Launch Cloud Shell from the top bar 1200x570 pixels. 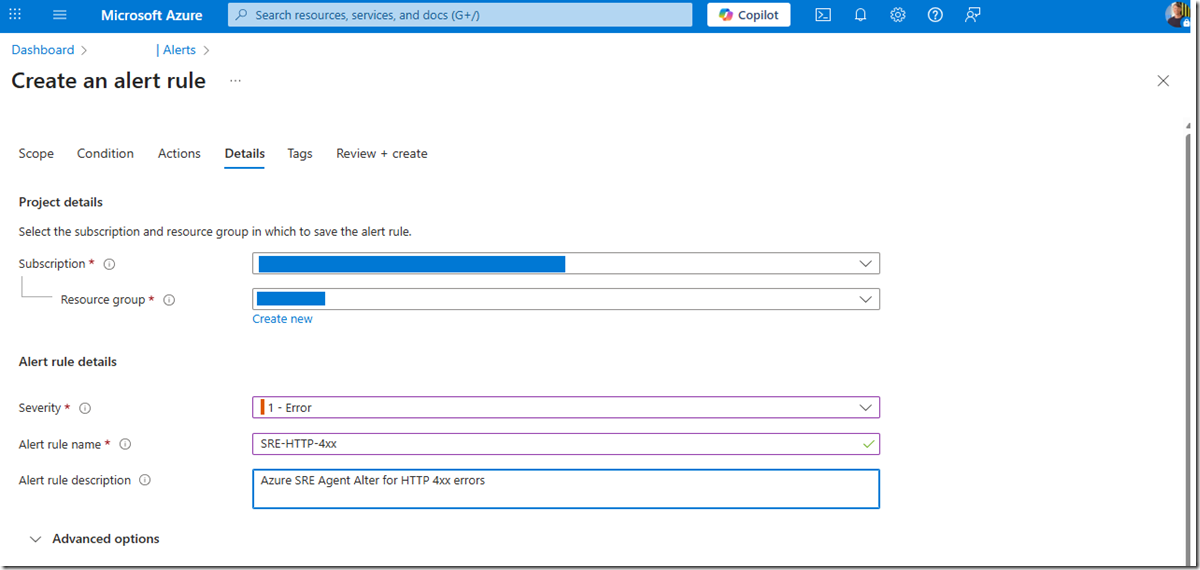tap(823, 15)
